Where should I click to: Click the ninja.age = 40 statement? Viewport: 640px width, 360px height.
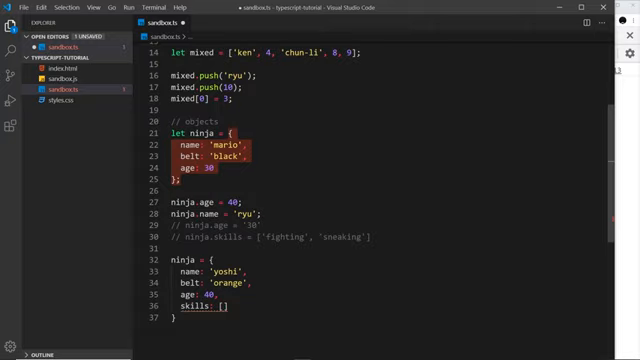click(206, 202)
